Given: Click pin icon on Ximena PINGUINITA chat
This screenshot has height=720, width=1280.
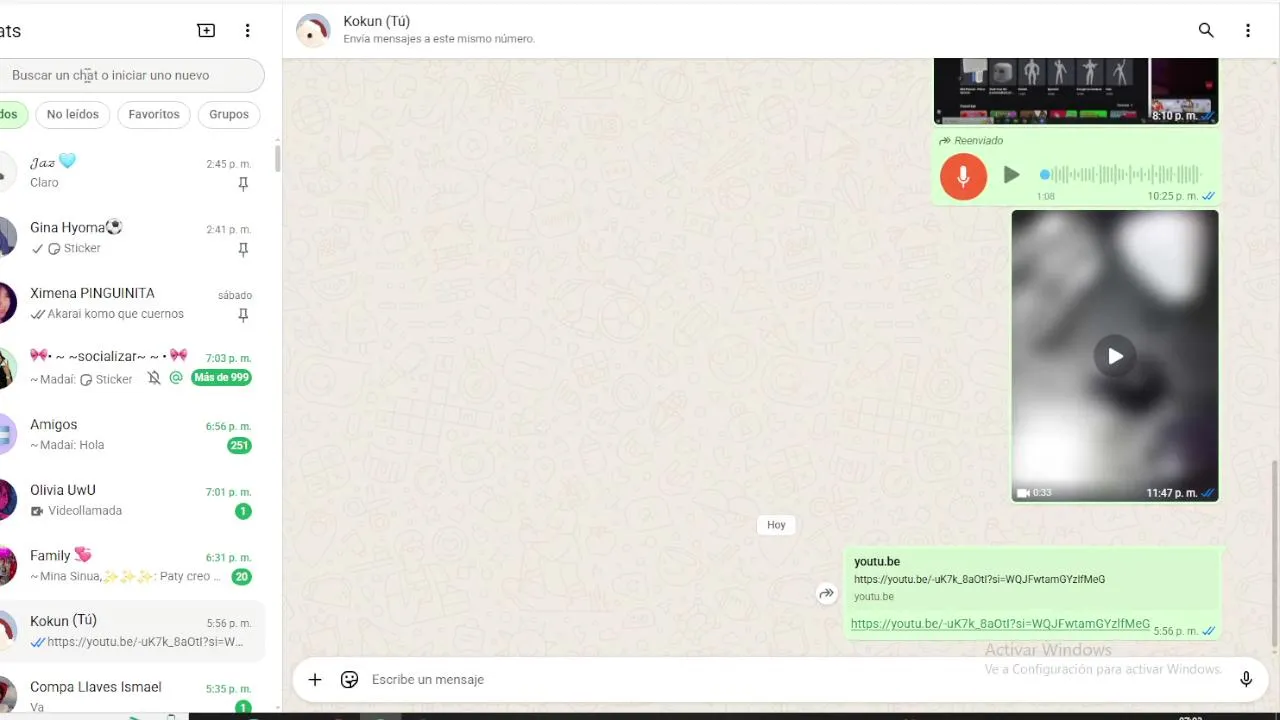Looking at the screenshot, I should [x=243, y=315].
